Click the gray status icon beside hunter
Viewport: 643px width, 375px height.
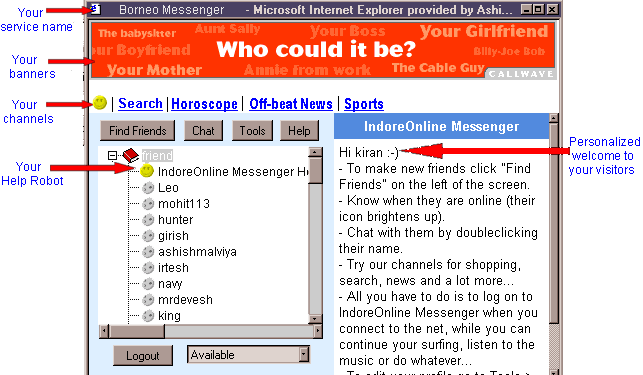[148, 220]
